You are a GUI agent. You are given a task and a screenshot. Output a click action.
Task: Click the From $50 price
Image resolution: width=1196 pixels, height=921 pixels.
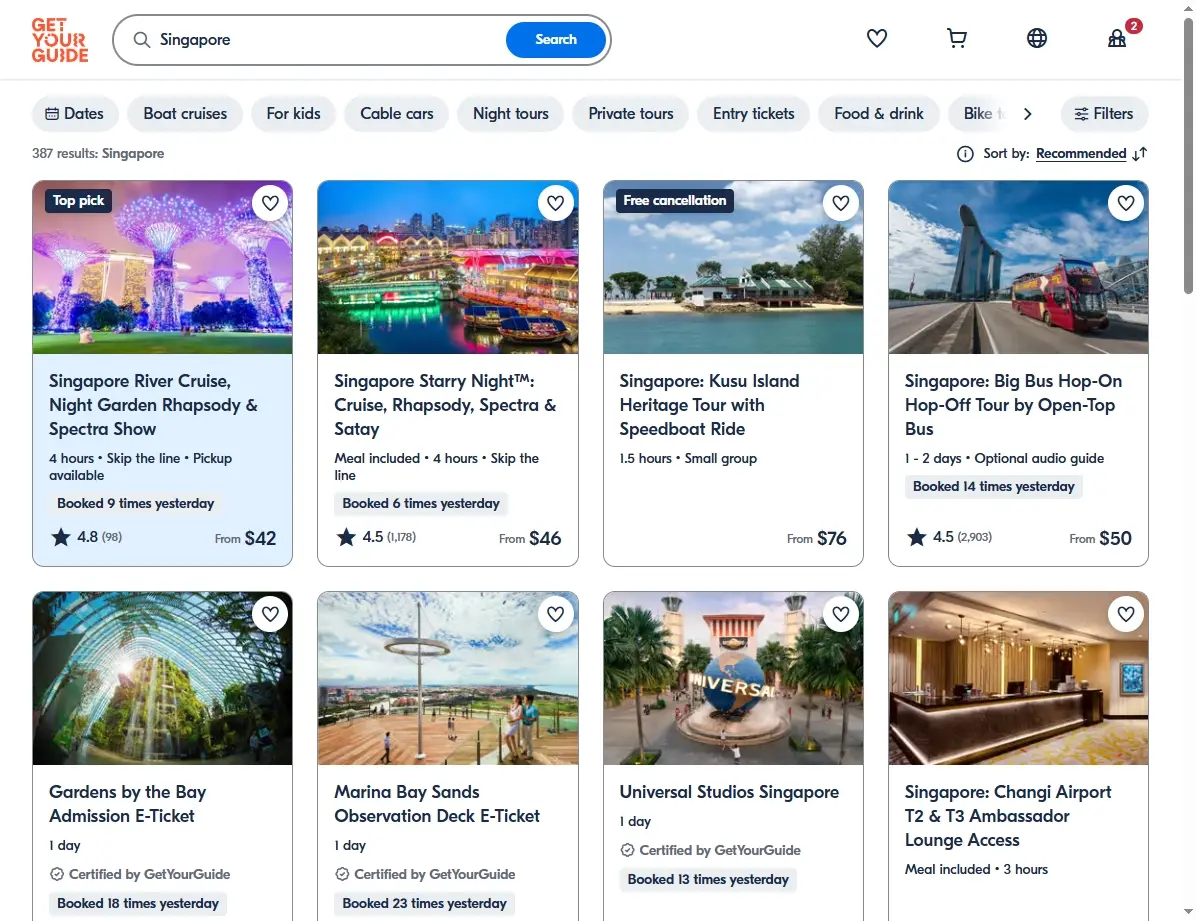coord(1100,538)
